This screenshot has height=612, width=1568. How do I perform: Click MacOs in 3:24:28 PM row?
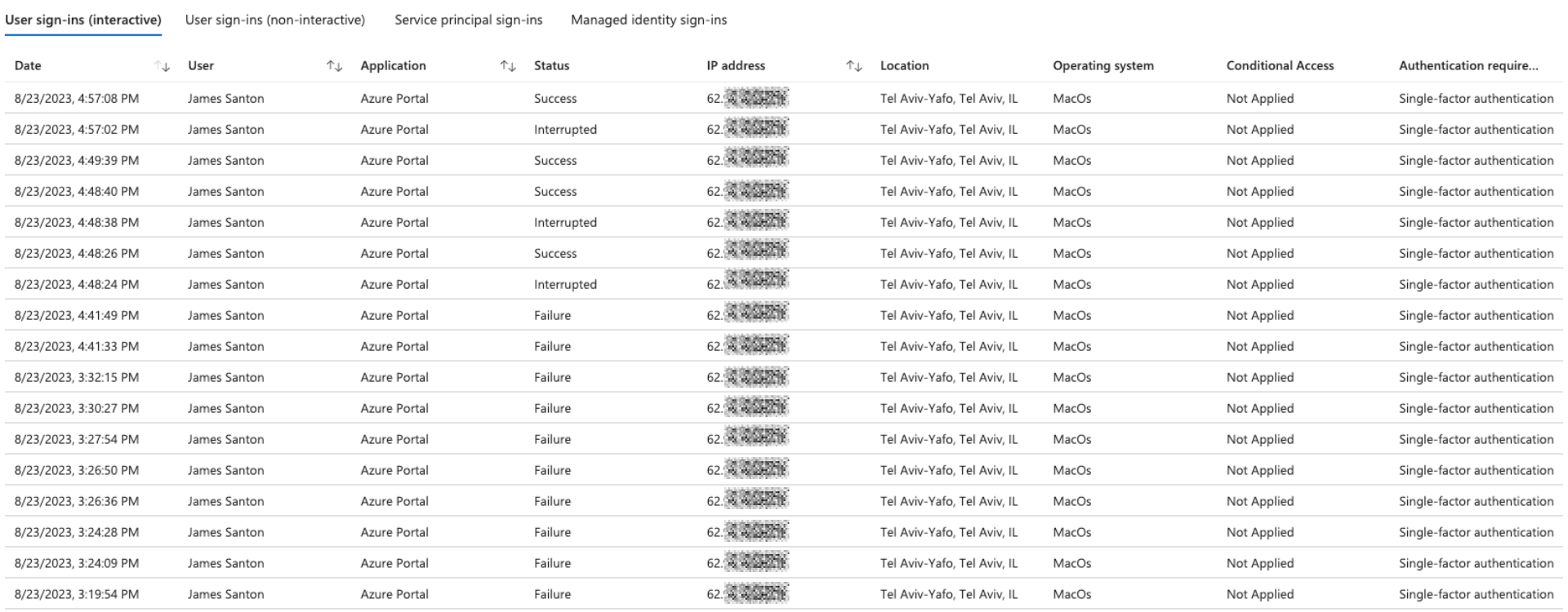coord(1071,533)
